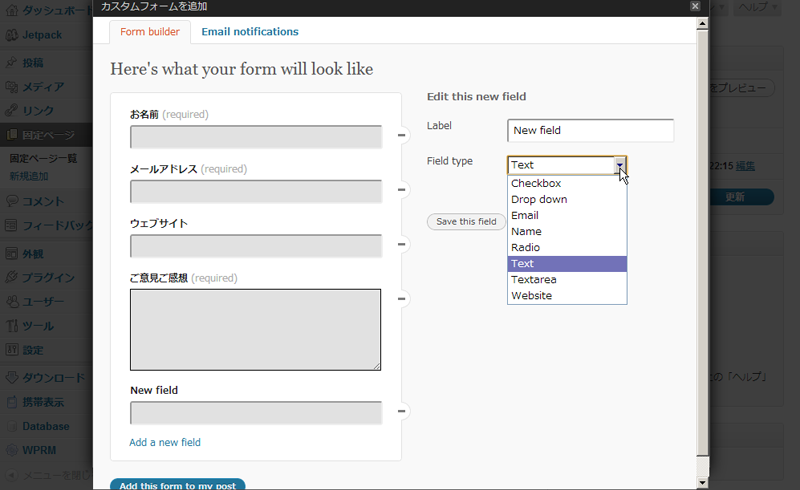The image size is (800, 490).
Task: Click the ご意見ご感想 preview textarea
Action: 255,330
